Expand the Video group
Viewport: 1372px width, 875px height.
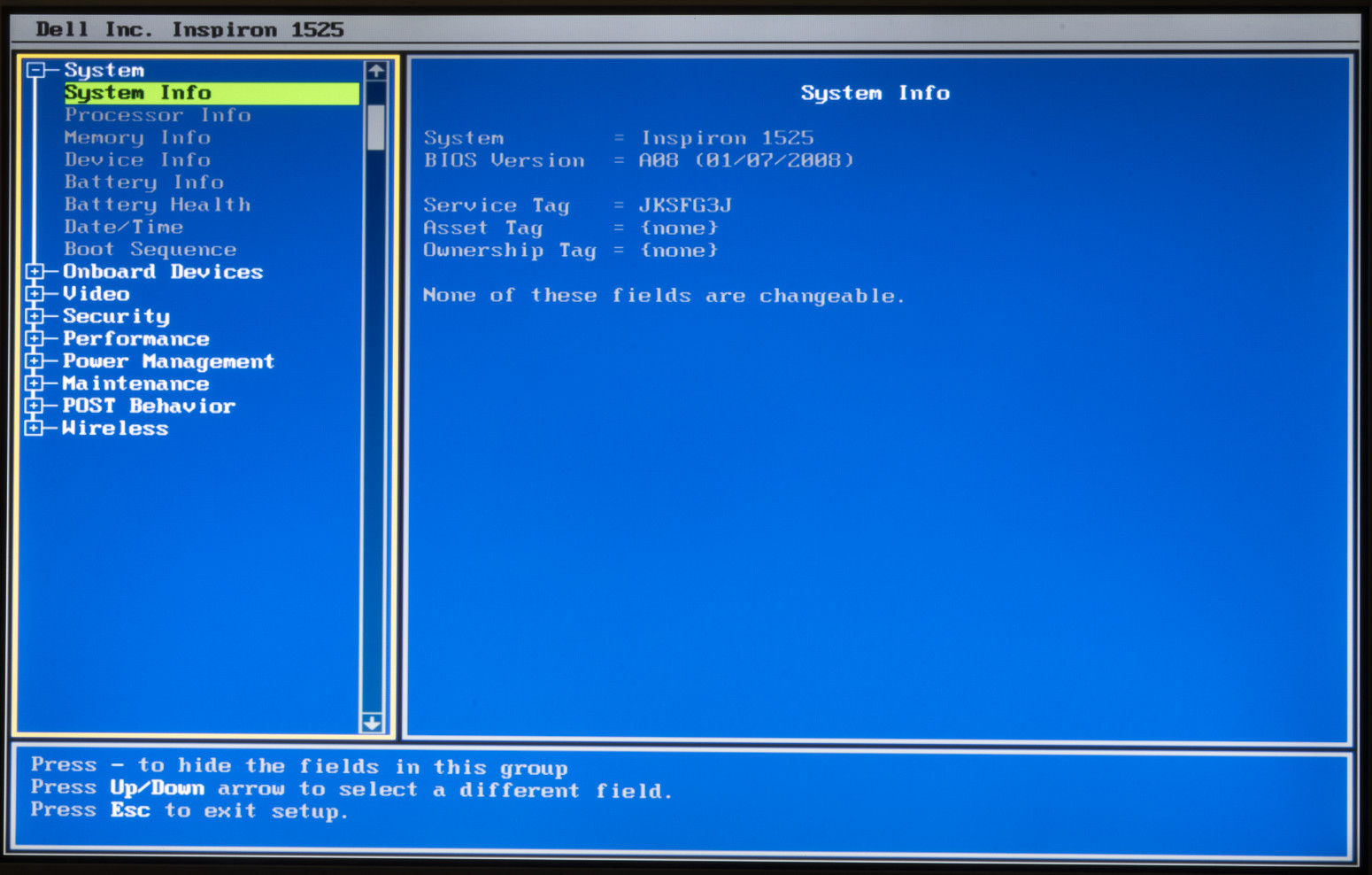[x=35, y=293]
